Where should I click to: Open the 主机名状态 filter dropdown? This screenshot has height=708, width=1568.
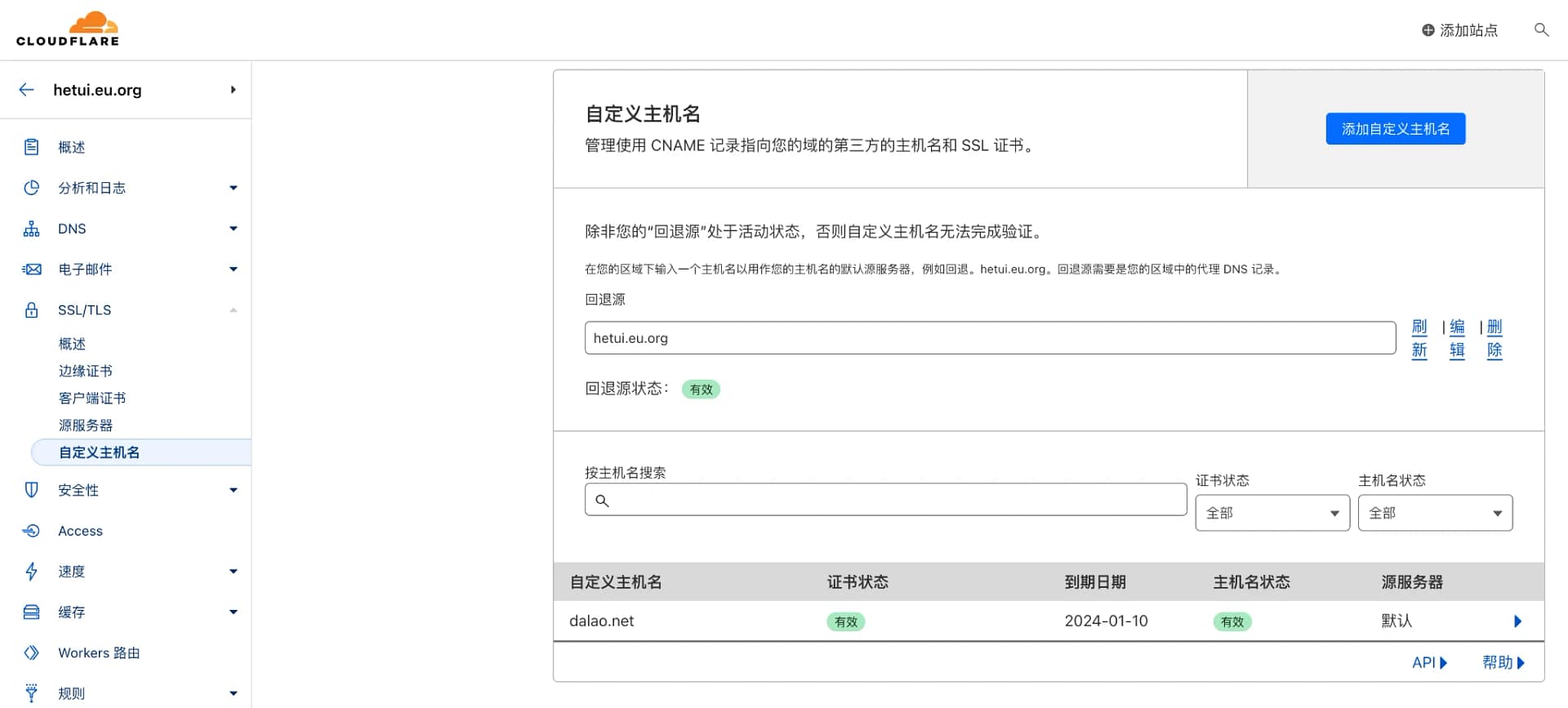point(1434,513)
